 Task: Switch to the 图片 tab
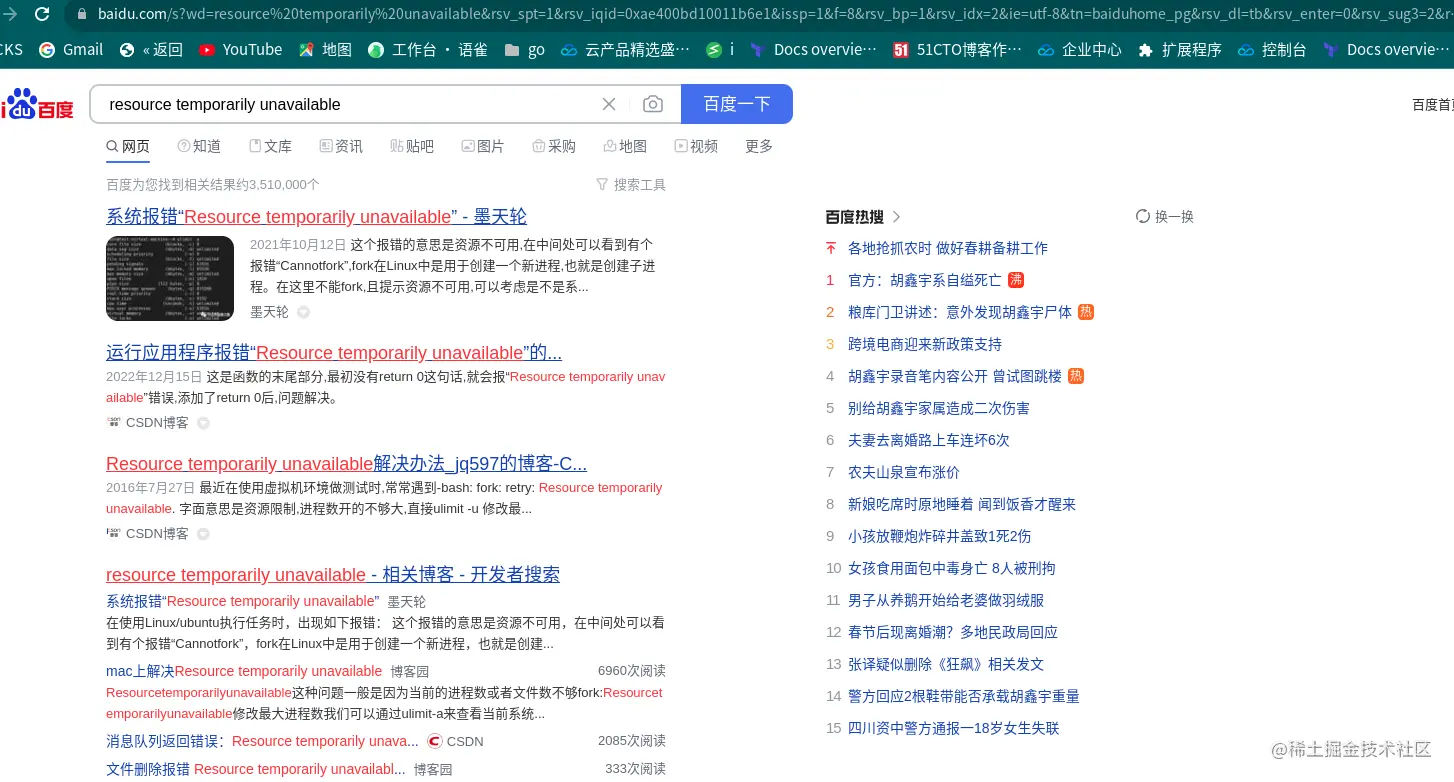point(483,146)
